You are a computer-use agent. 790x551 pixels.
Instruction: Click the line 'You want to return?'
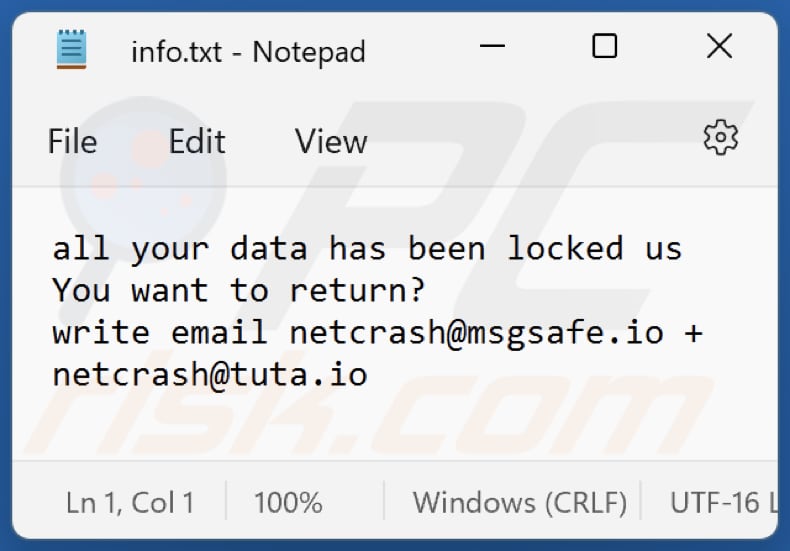click(239, 291)
